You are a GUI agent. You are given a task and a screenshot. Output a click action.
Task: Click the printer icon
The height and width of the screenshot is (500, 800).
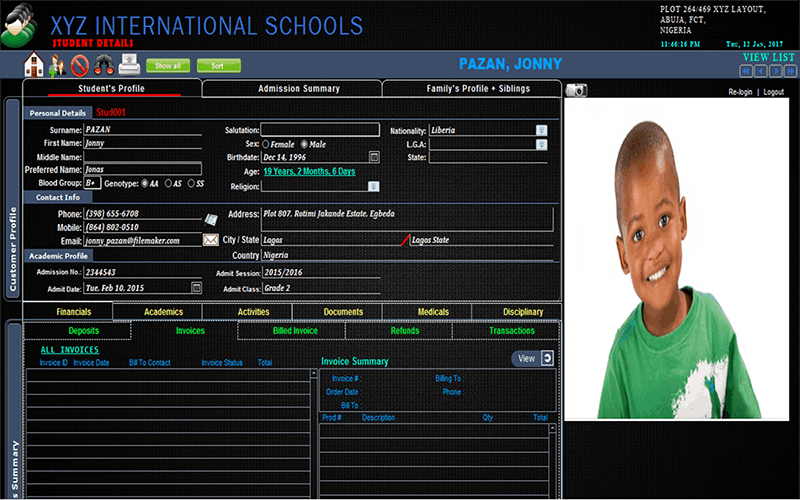pyautogui.click(x=129, y=66)
